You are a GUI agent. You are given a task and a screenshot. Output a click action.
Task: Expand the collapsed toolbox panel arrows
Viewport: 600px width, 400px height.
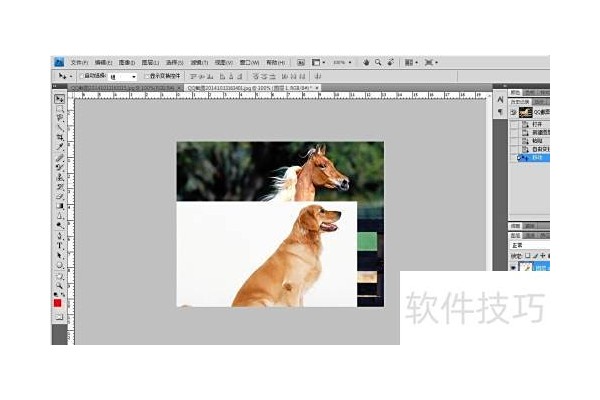(54, 87)
